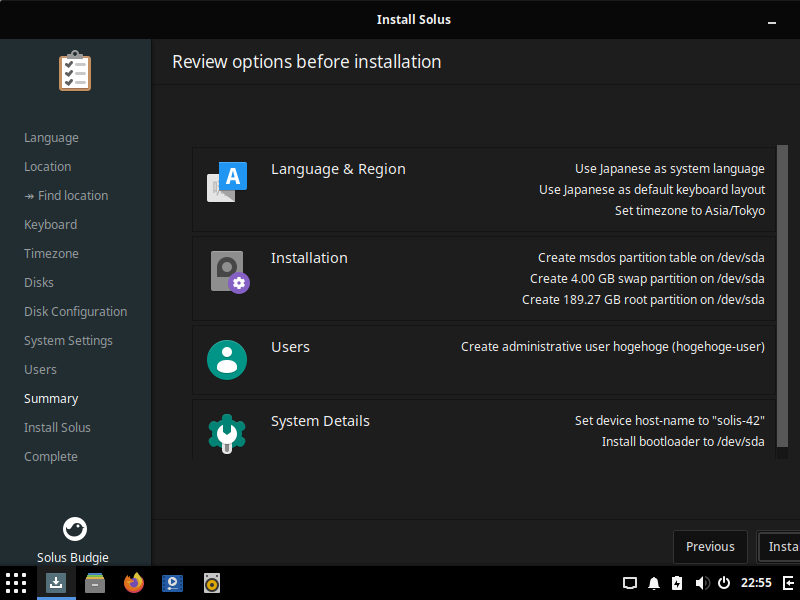
Task: Select Complete step in sidebar
Action: [51, 457]
